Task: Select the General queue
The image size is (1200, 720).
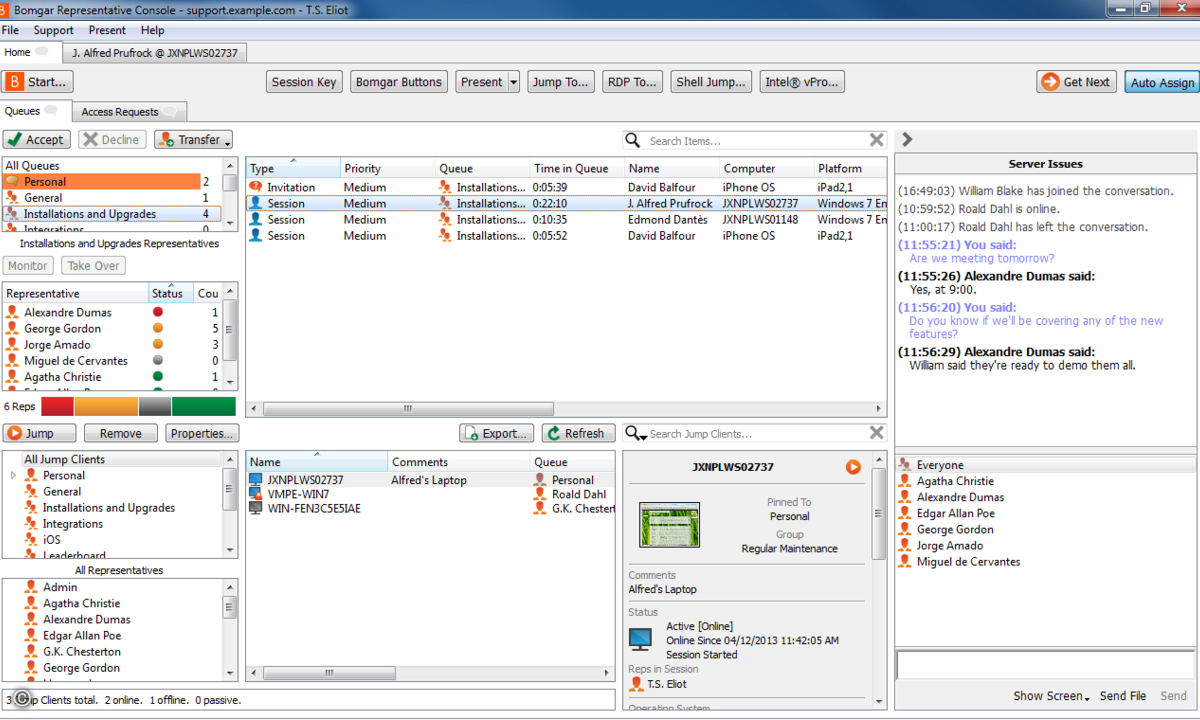Action: pyautogui.click(x=102, y=198)
